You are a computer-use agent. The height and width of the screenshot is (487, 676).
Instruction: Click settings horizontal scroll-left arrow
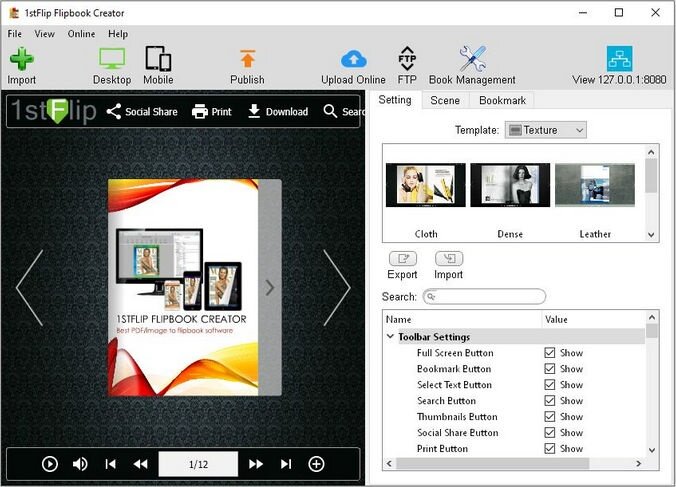[x=389, y=463]
